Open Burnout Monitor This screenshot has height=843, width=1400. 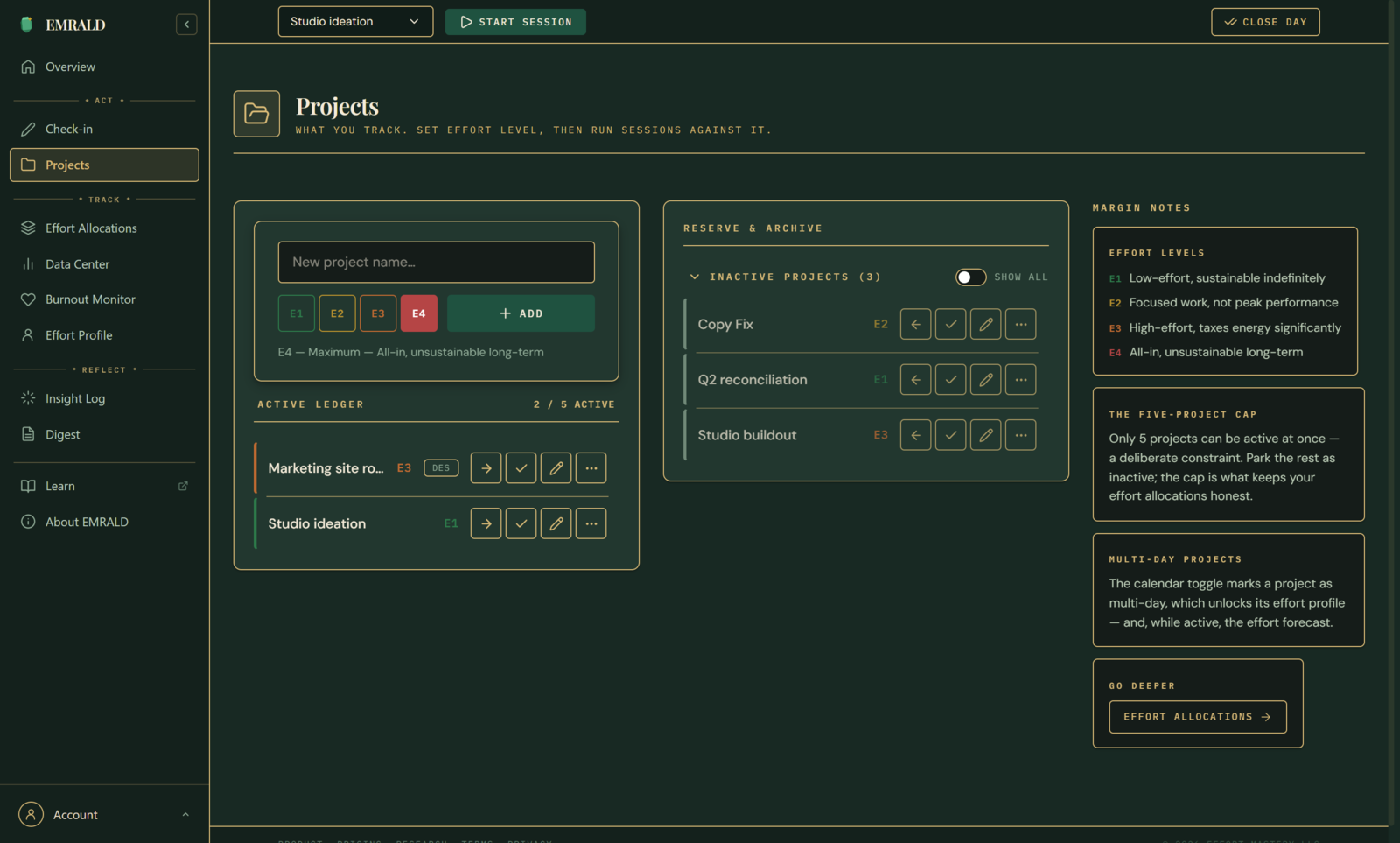coord(104,299)
